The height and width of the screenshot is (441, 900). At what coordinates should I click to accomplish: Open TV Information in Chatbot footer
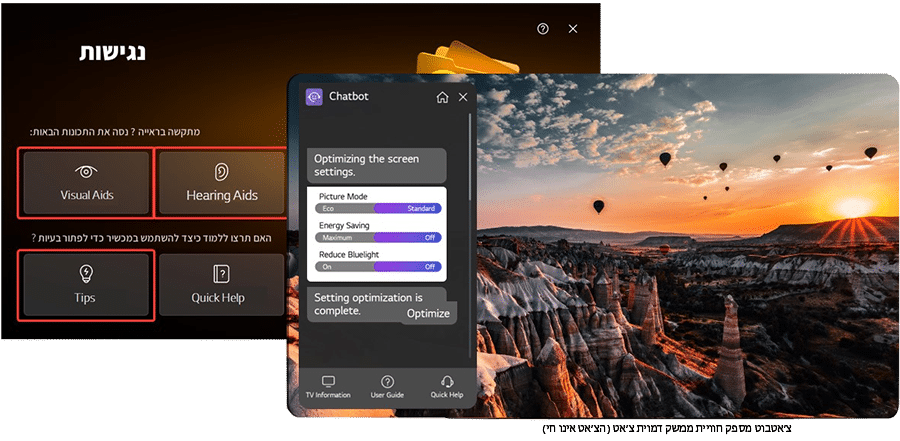click(x=328, y=386)
